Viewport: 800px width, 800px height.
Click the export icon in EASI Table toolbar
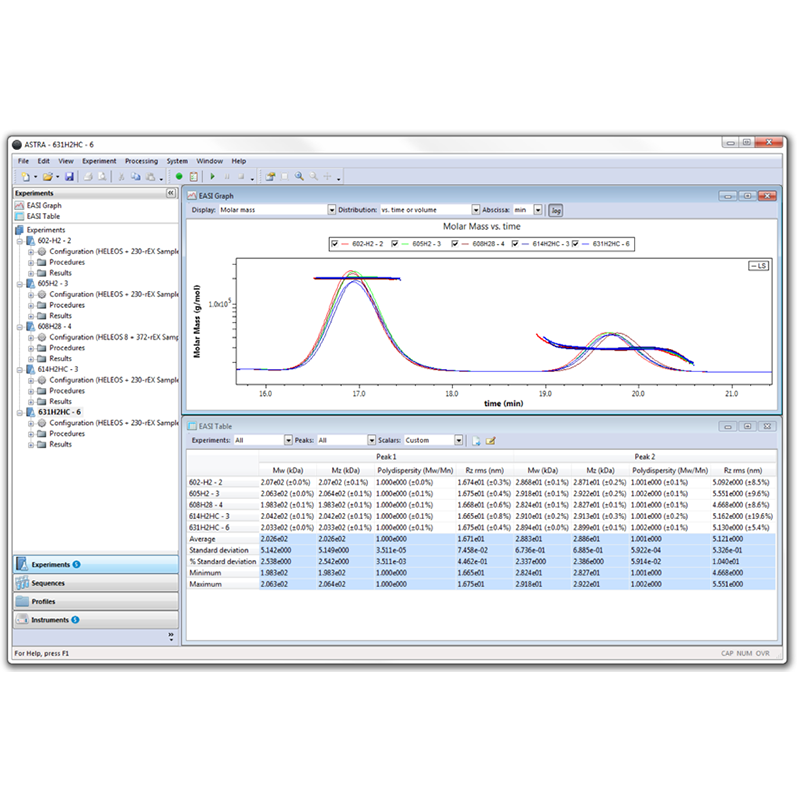[476, 441]
